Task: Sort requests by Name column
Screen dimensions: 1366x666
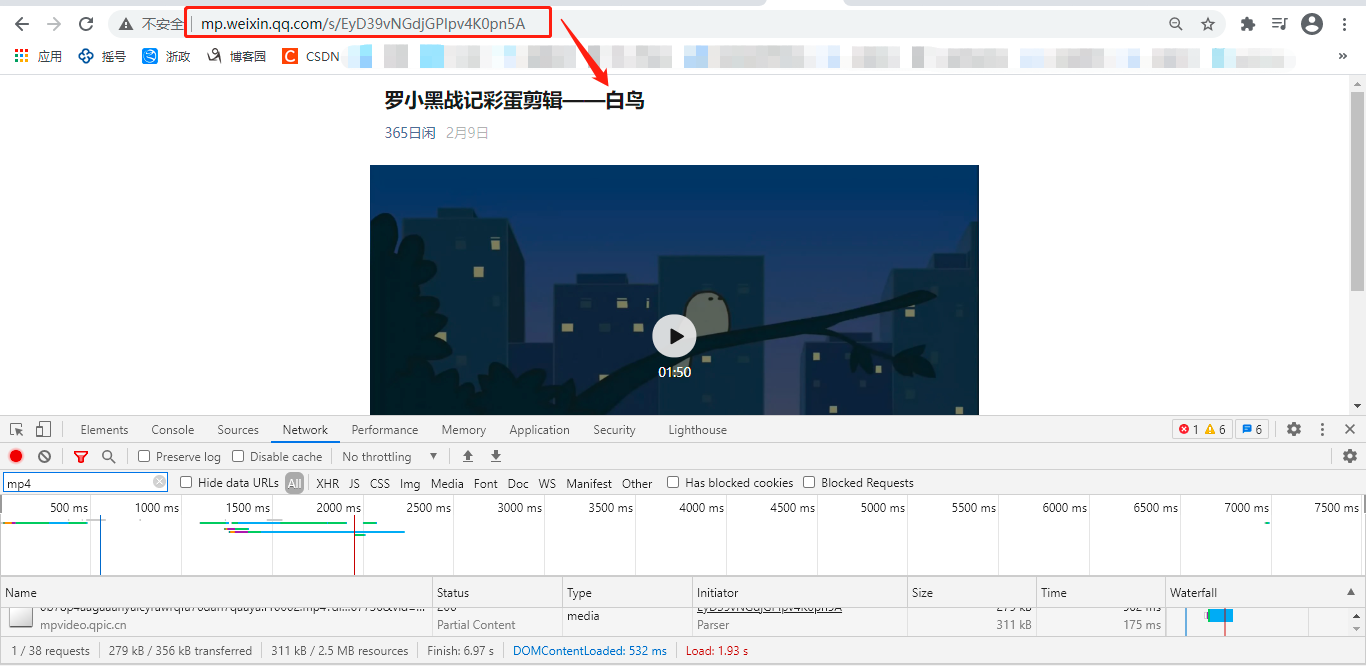Action: point(216,592)
